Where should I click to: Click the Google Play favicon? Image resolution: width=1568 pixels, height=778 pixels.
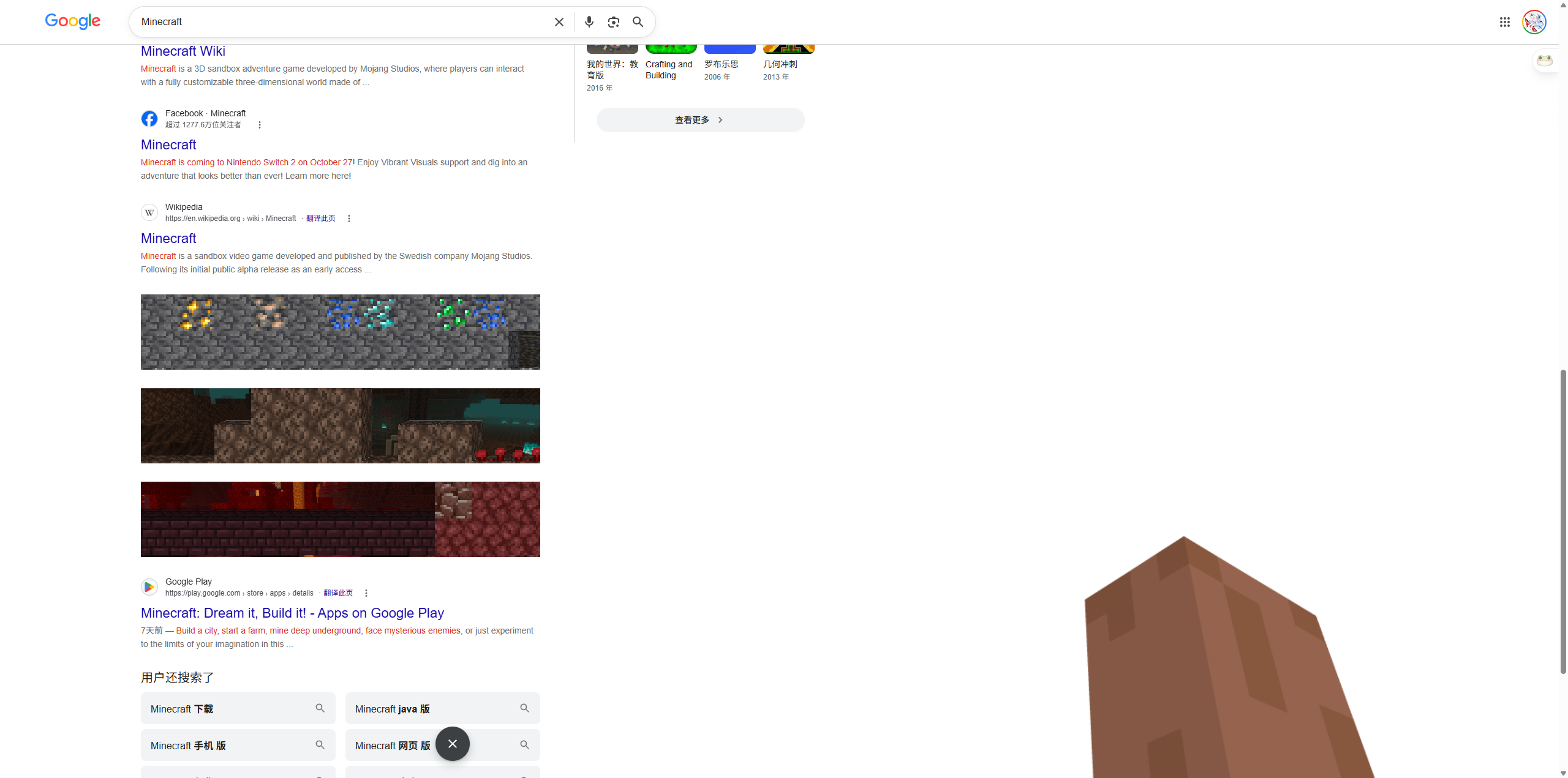(x=149, y=587)
